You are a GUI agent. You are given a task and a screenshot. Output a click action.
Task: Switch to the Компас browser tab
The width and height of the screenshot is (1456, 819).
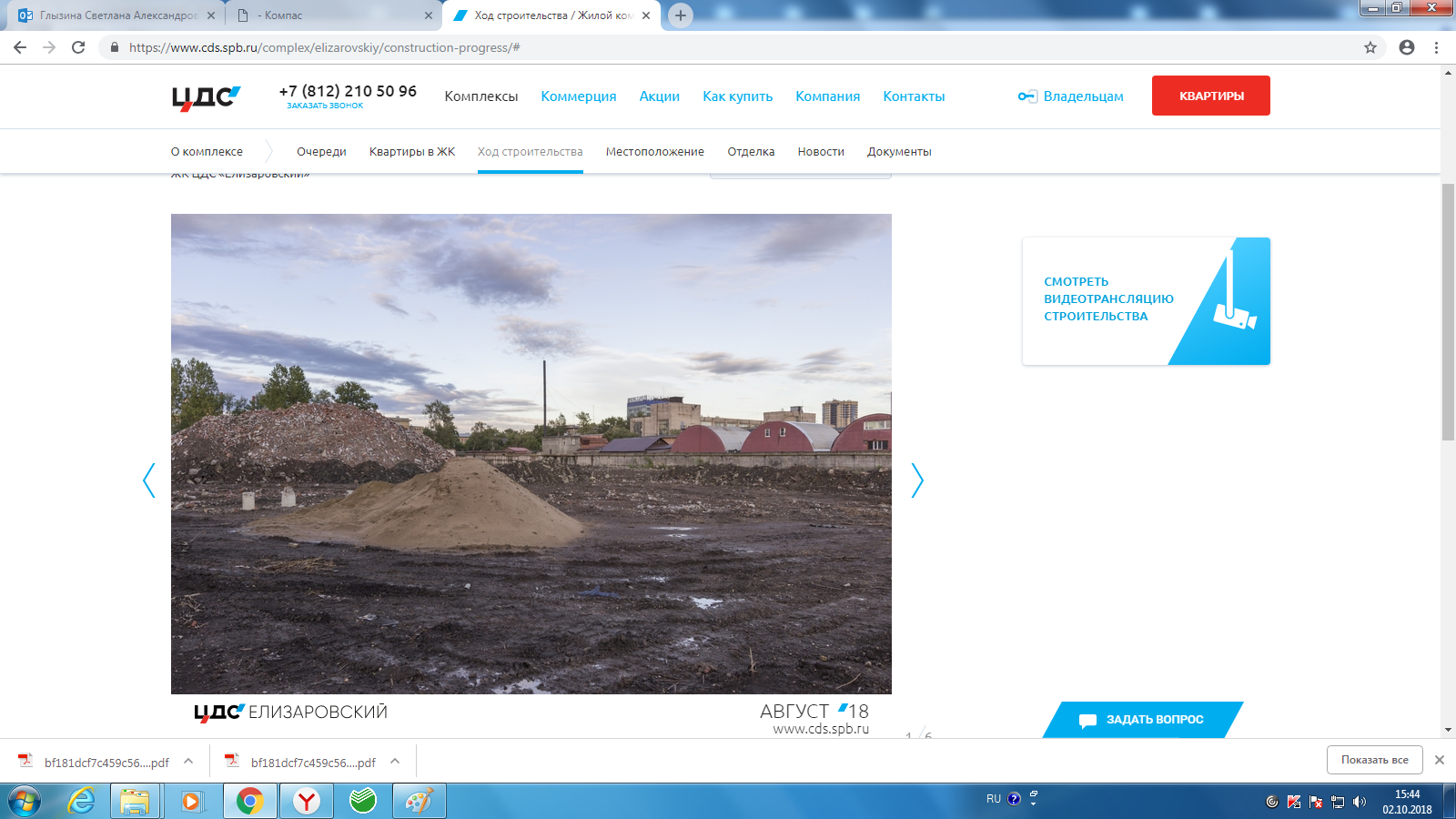[334, 15]
